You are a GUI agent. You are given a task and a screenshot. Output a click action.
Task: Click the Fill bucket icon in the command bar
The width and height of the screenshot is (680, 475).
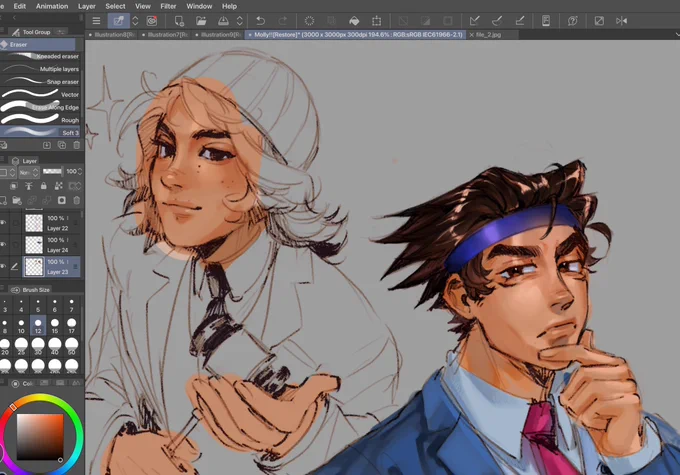354,21
